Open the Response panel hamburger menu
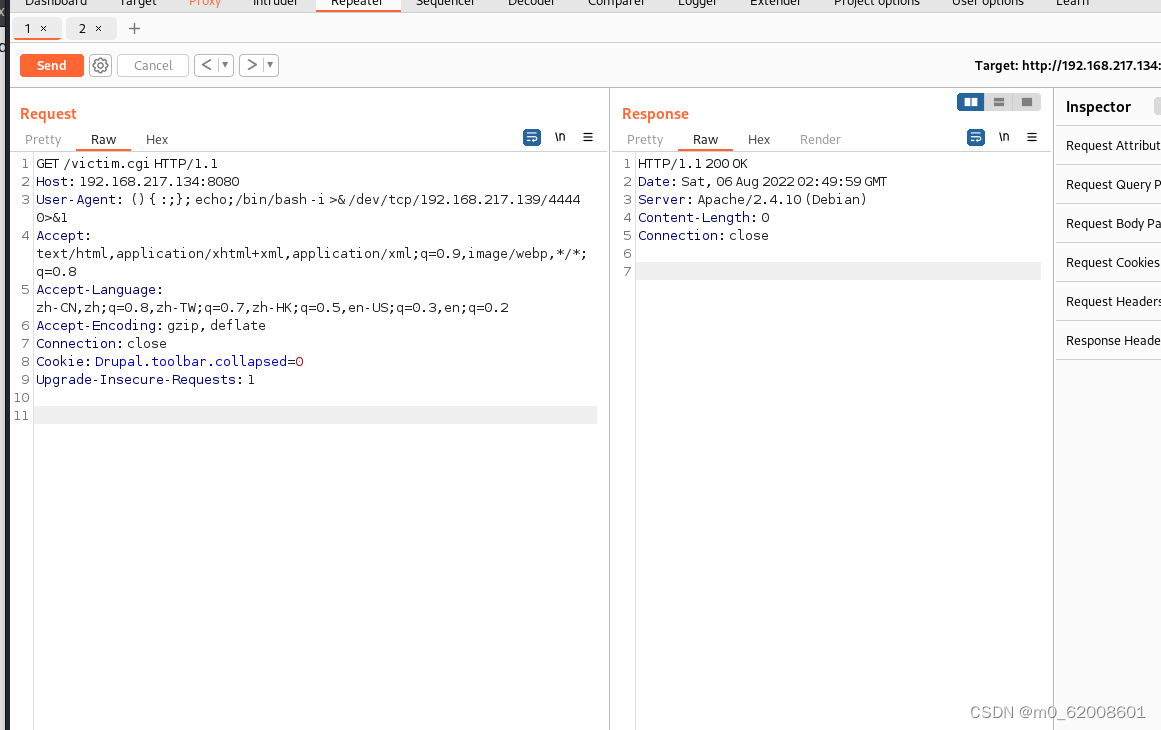Viewport: 1161px width, 730px height. tap(1032, 137)
